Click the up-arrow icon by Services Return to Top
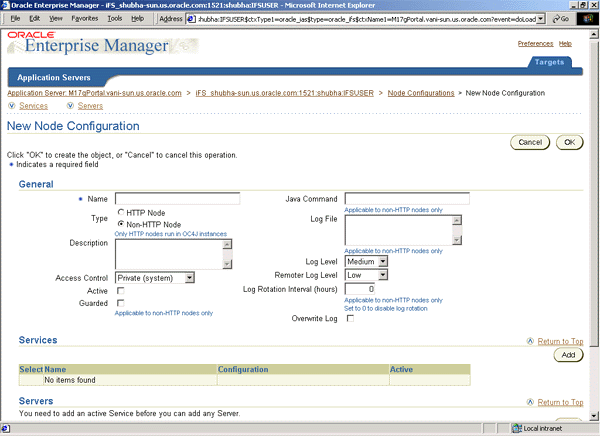This screenshot has height=436, width=600. 530,341
